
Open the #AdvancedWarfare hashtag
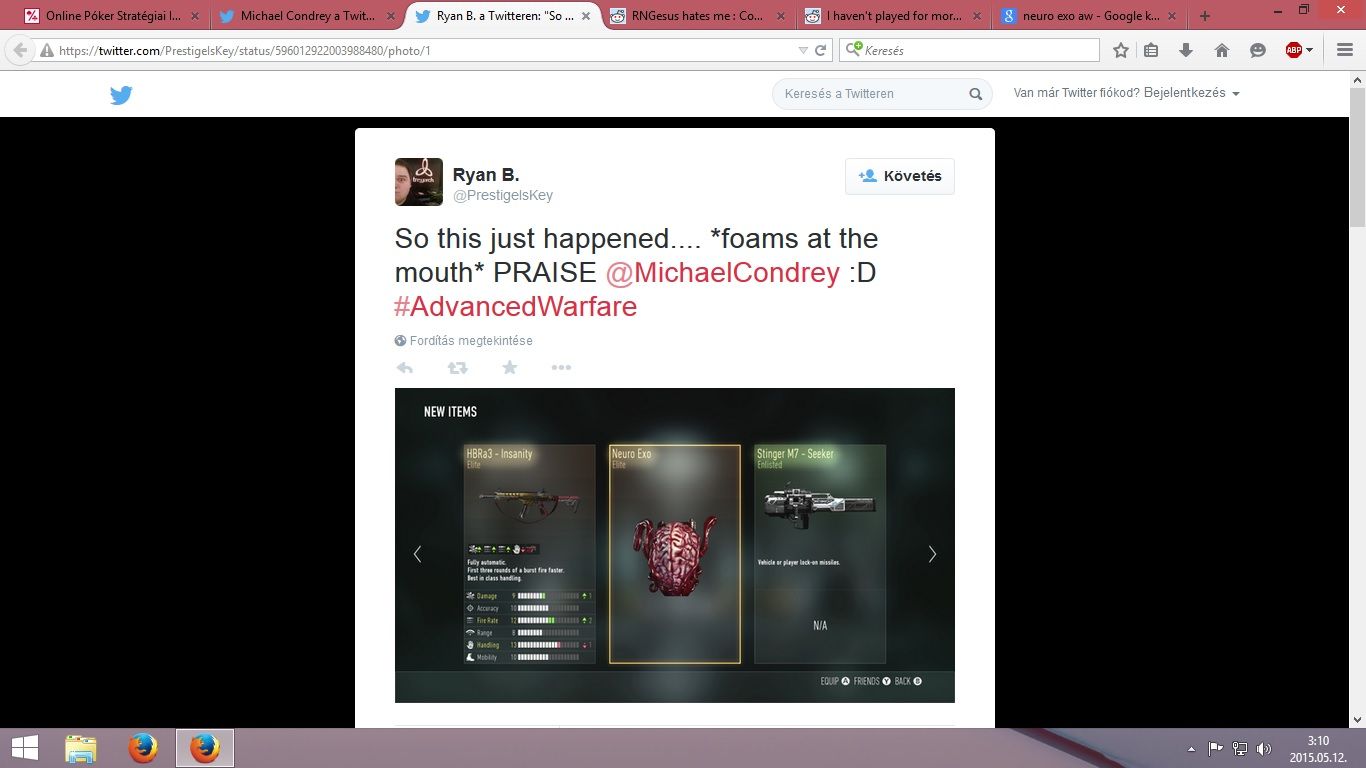coord(516,306)
